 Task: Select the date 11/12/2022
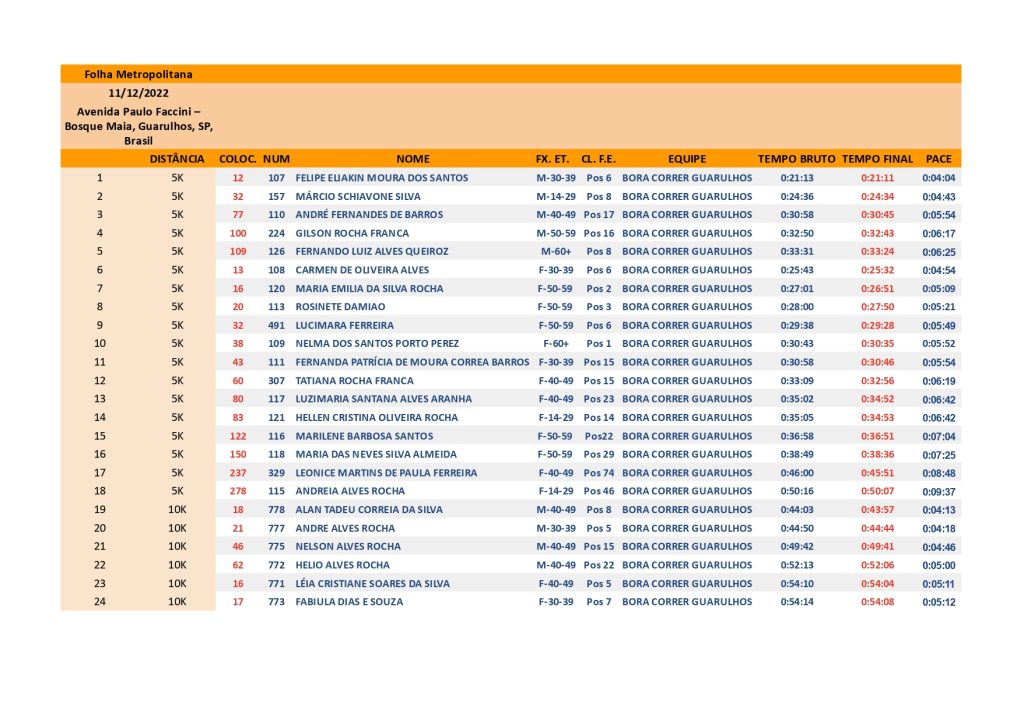(x=138, y=93)
